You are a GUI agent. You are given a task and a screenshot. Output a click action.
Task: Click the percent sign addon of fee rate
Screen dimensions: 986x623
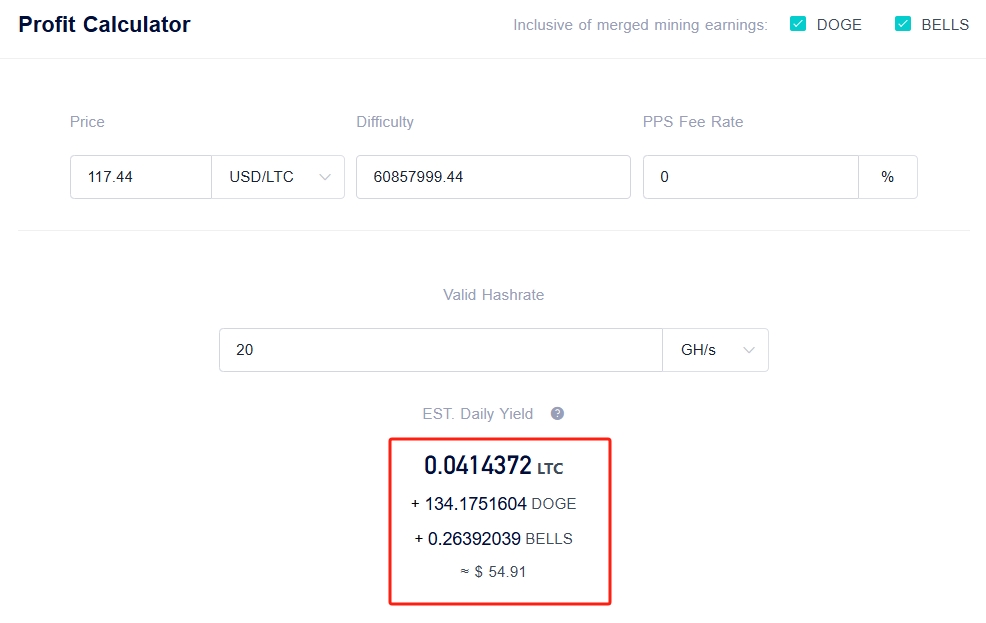click(x=887, y=177)
